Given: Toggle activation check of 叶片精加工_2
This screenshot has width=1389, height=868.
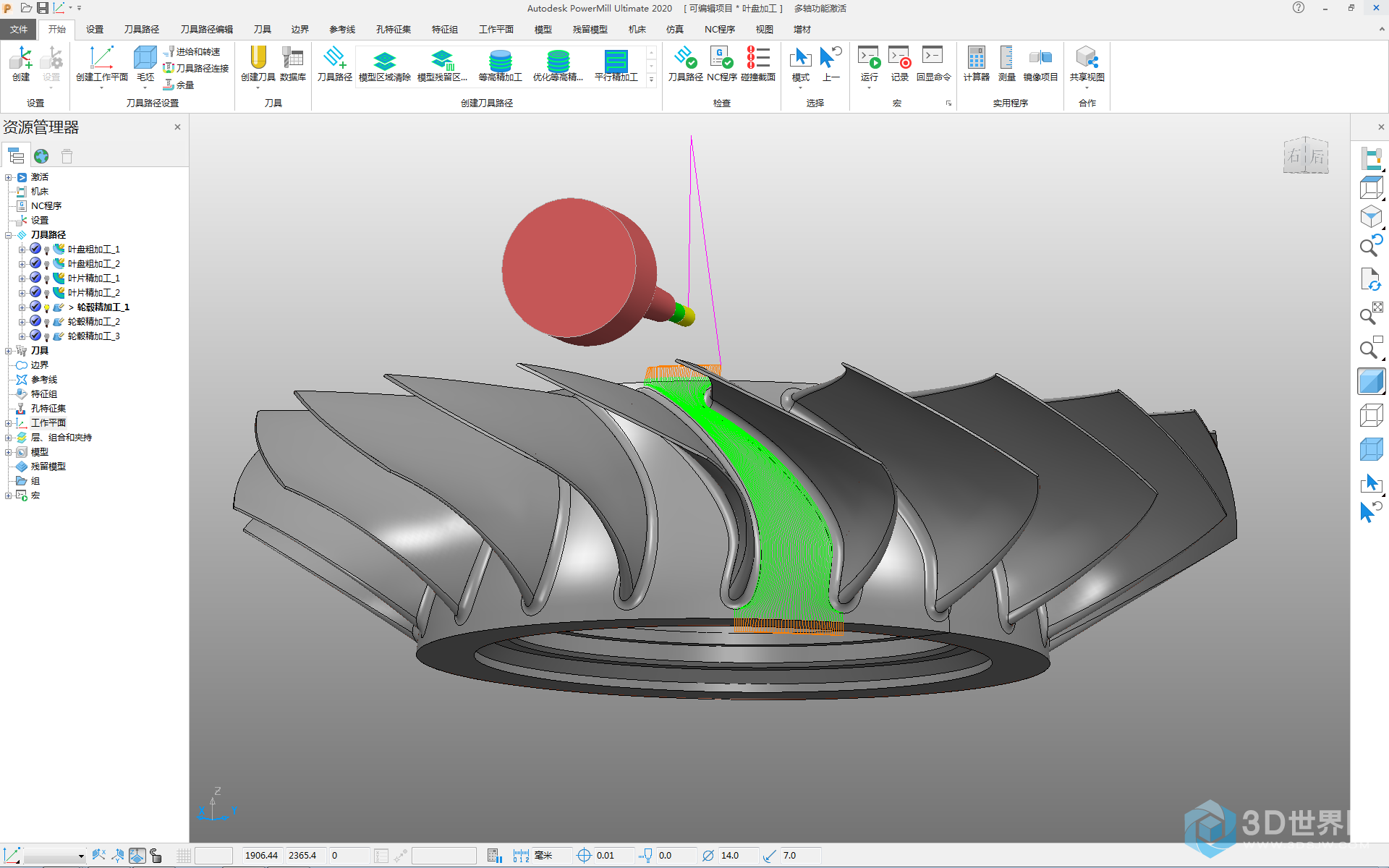Looking at the screenshot, I should tap(35, 292).
